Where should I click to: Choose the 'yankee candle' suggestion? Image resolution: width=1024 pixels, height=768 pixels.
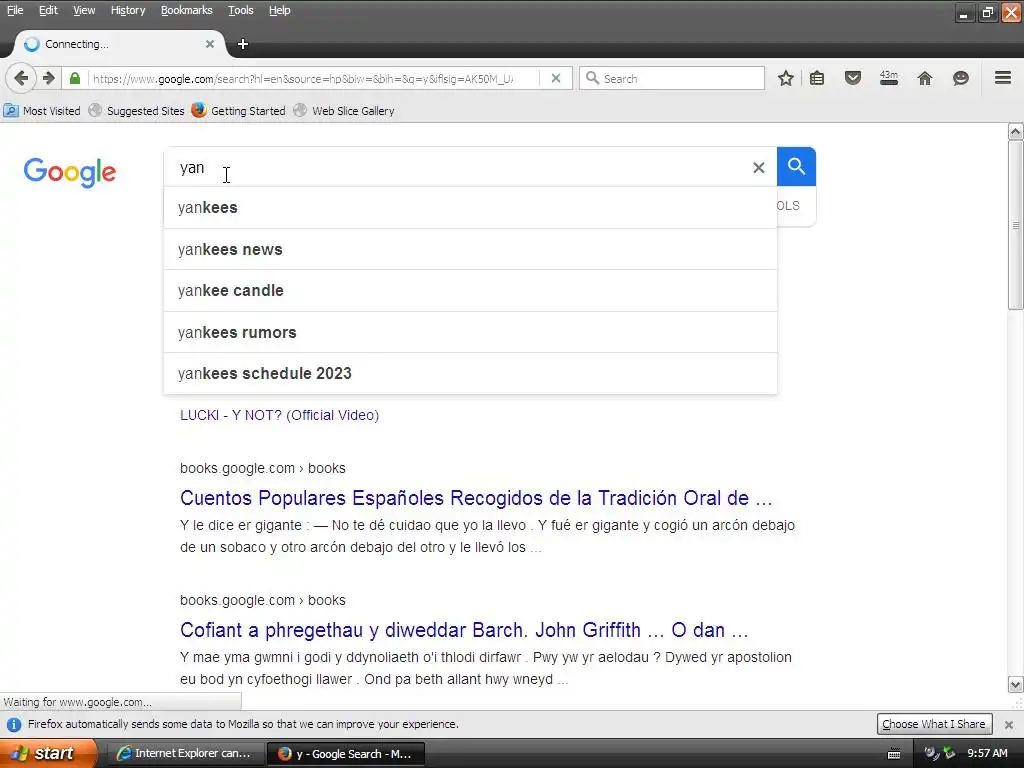coord(470,291)
